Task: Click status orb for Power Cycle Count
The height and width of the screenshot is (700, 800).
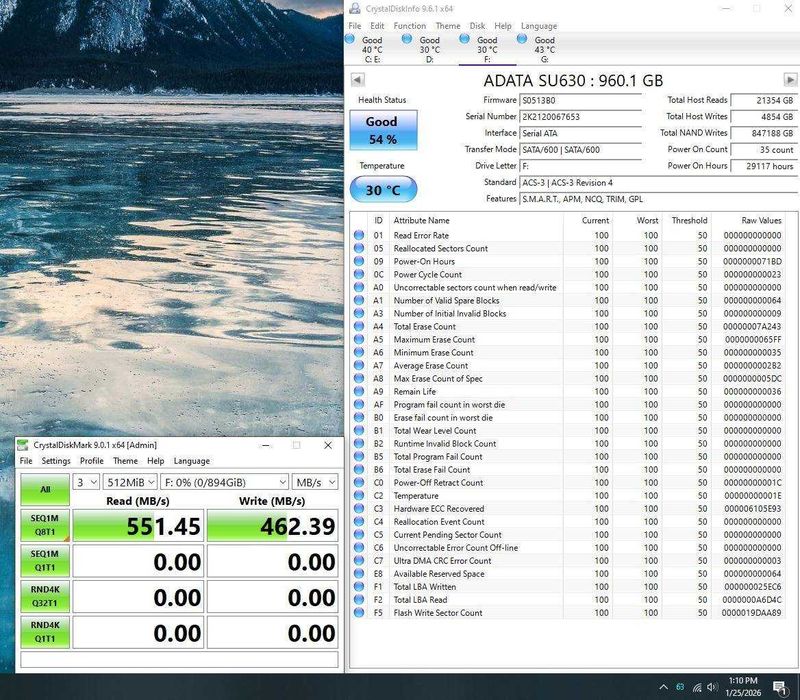Action: coord(359,274)
